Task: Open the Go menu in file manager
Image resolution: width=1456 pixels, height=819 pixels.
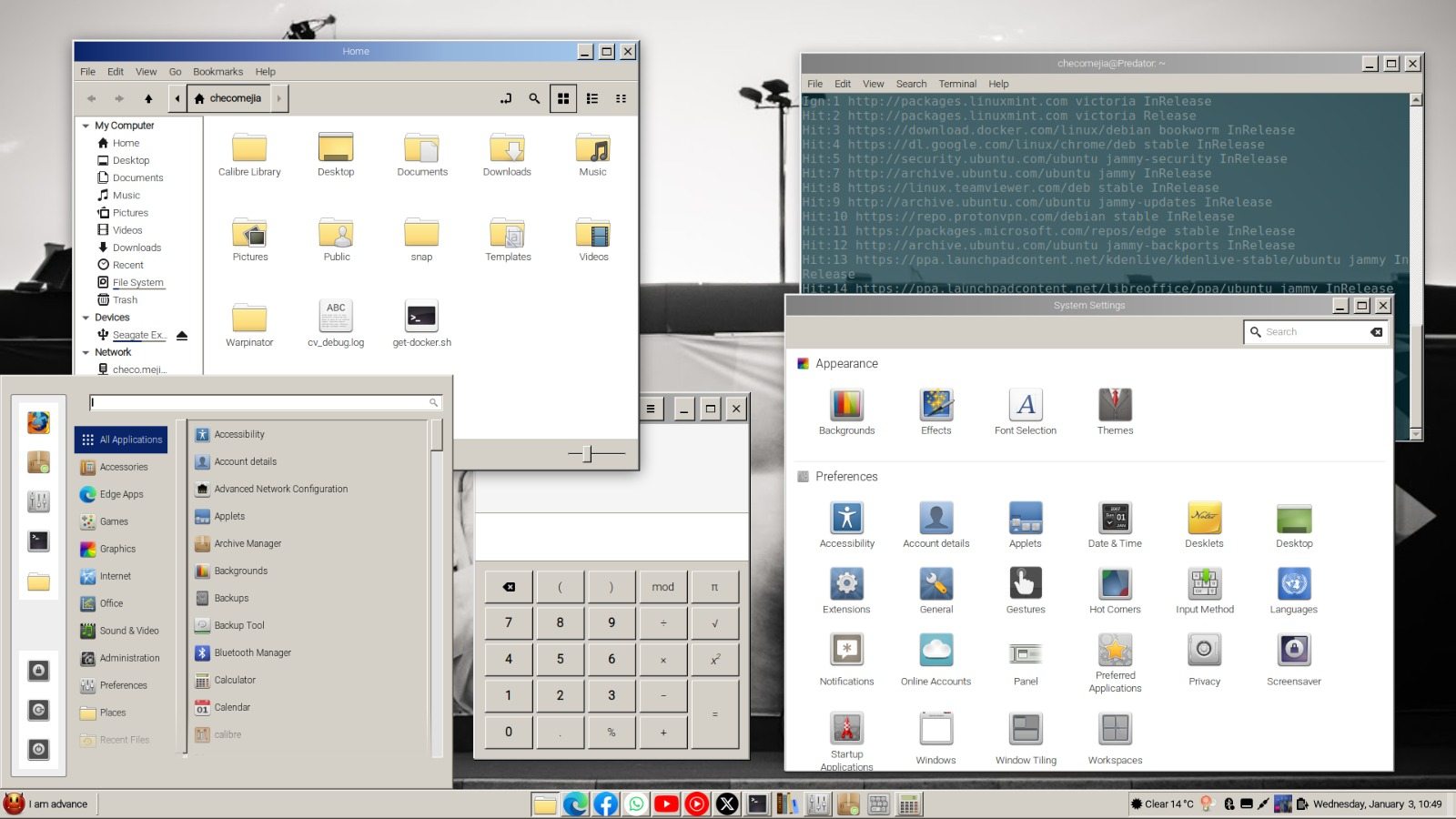Action: [175, 72]
